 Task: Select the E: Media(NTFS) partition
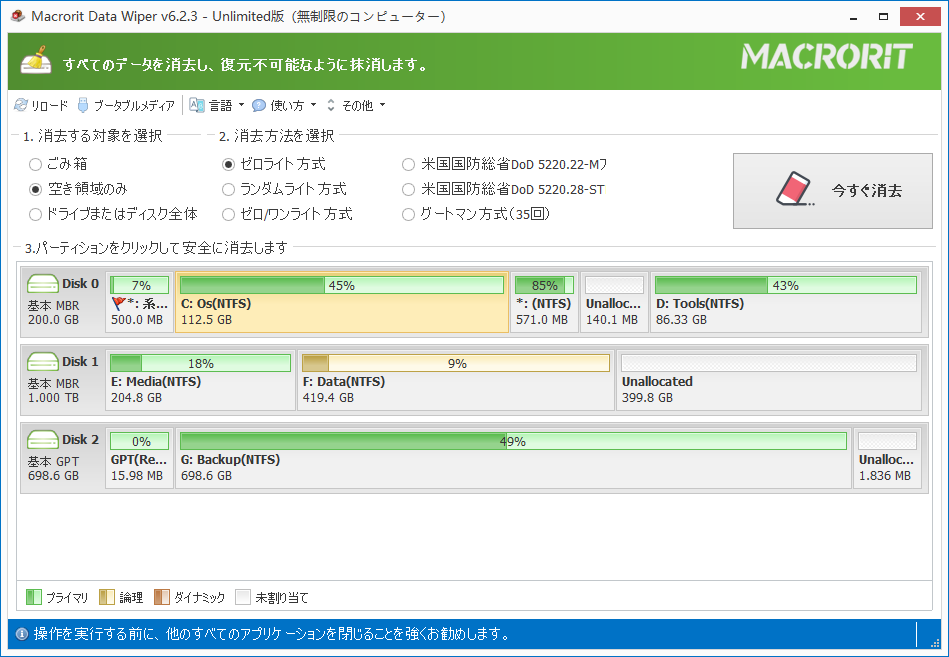coord(200,380)
